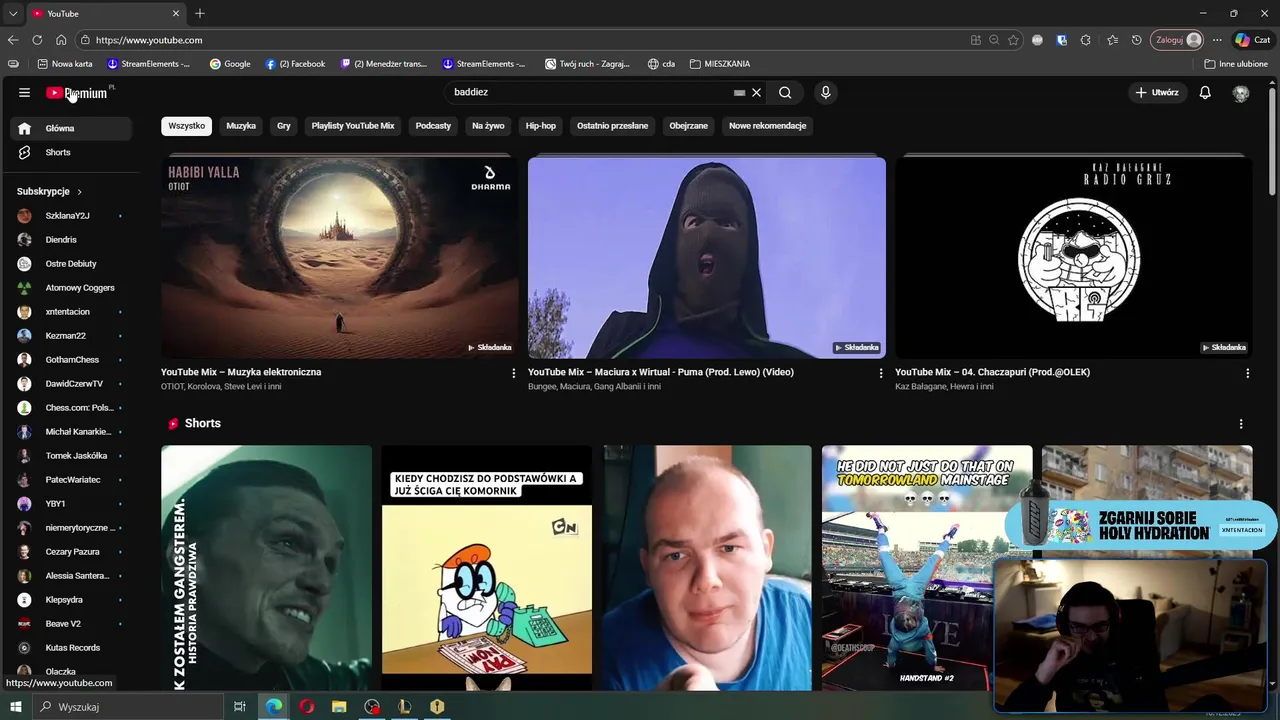Select the Nowe rekomendacje chip

pyautogui.click(x=767, y=126)
